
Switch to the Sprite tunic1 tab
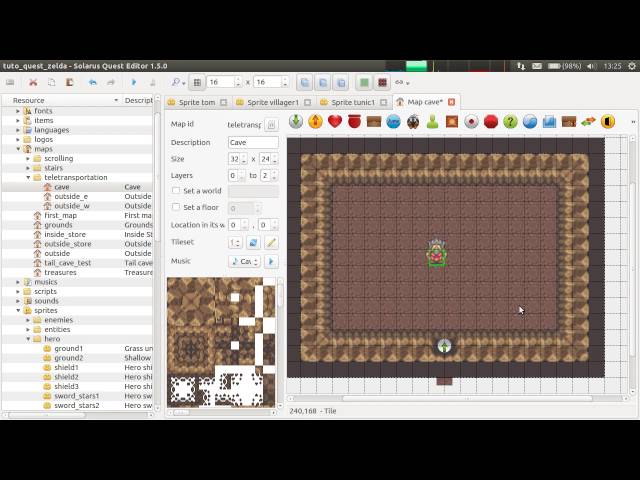tap(353, 102)
